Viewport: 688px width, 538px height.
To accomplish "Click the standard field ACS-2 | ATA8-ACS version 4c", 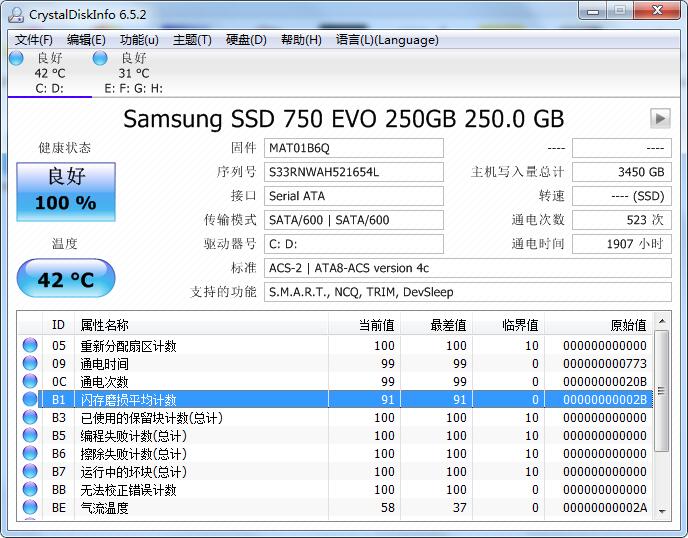I will tap(468, 268).
